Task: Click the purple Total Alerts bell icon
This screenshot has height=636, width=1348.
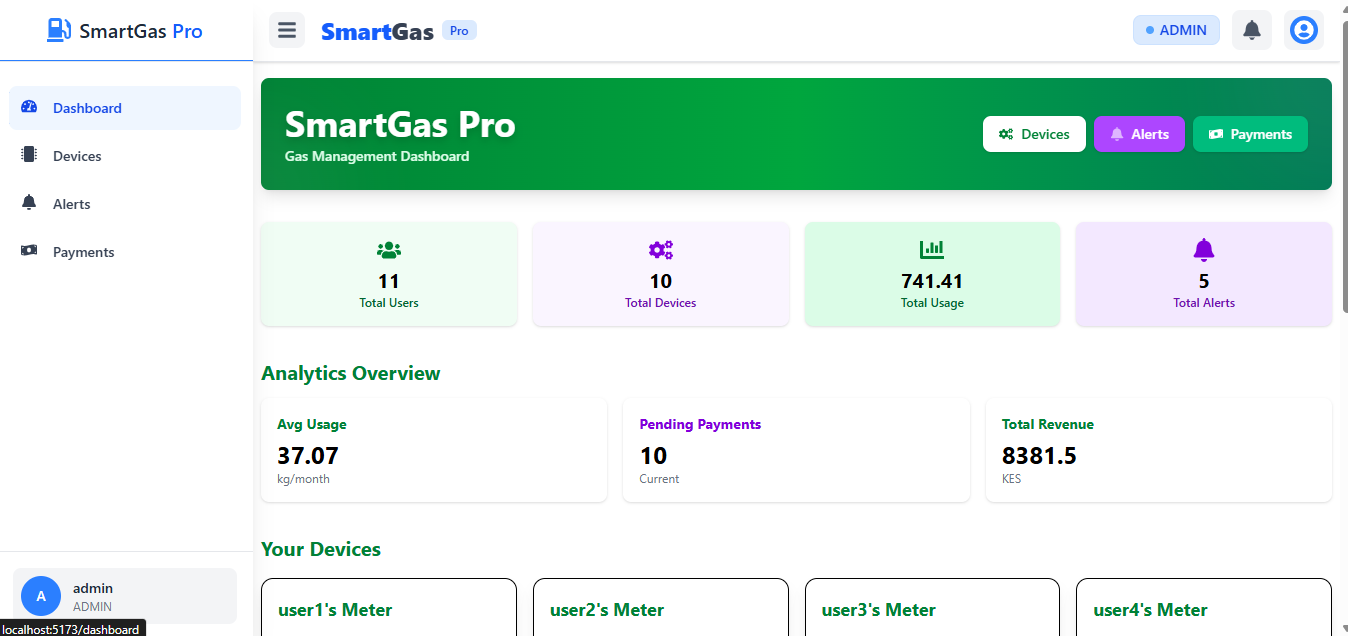Action: click(1203, 249)
